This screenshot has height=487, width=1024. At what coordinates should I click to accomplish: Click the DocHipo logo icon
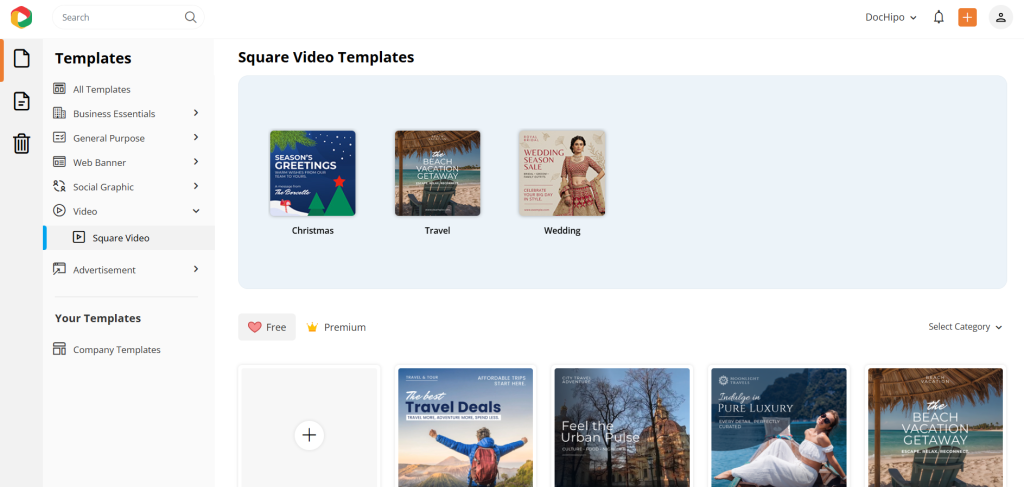pyautogui.click(x=21, y=17)
